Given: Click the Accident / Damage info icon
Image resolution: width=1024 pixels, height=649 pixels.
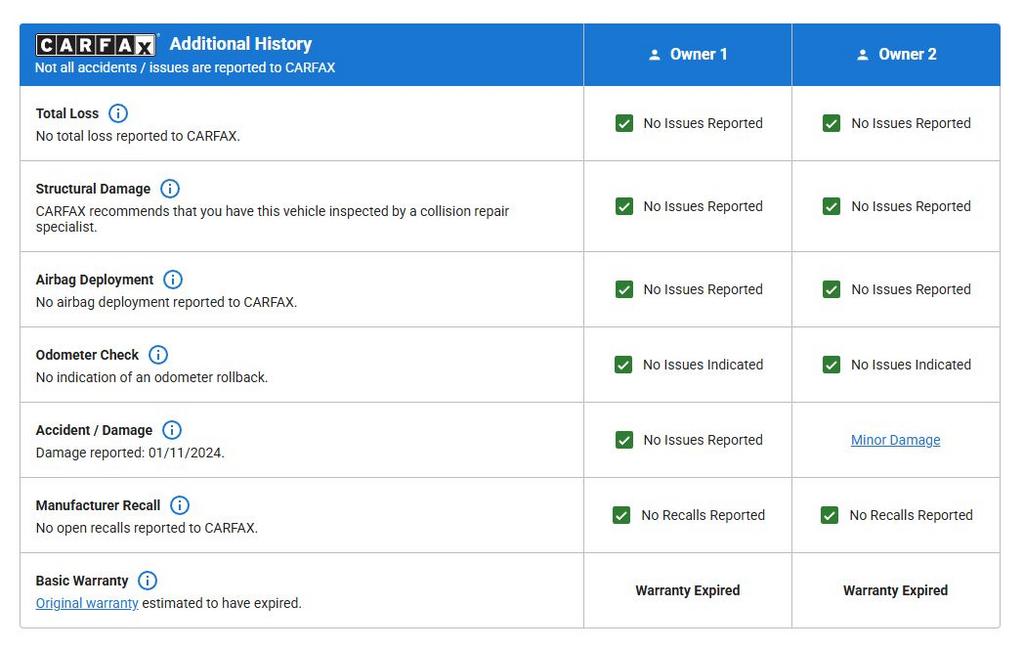Looking at the screenshot, I should click(x=172, y=430).
